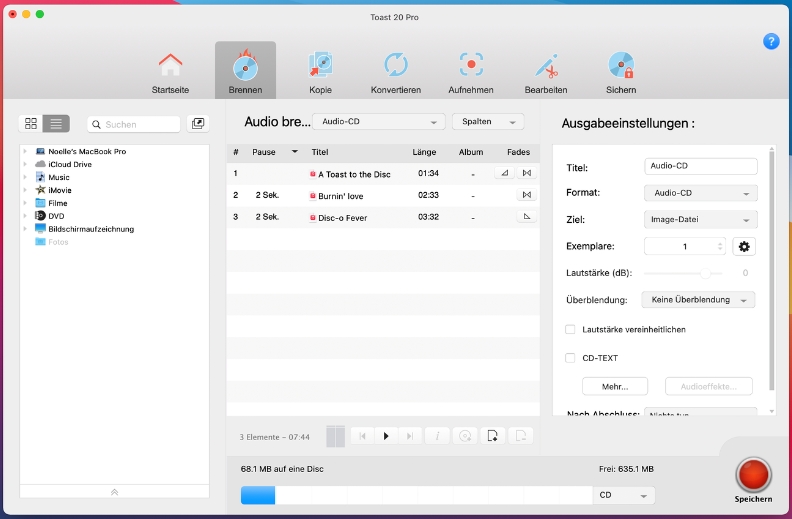Screen dimensions: 792x519
Task: Click the Pause column sort arrow
Action: pos(294,151)
